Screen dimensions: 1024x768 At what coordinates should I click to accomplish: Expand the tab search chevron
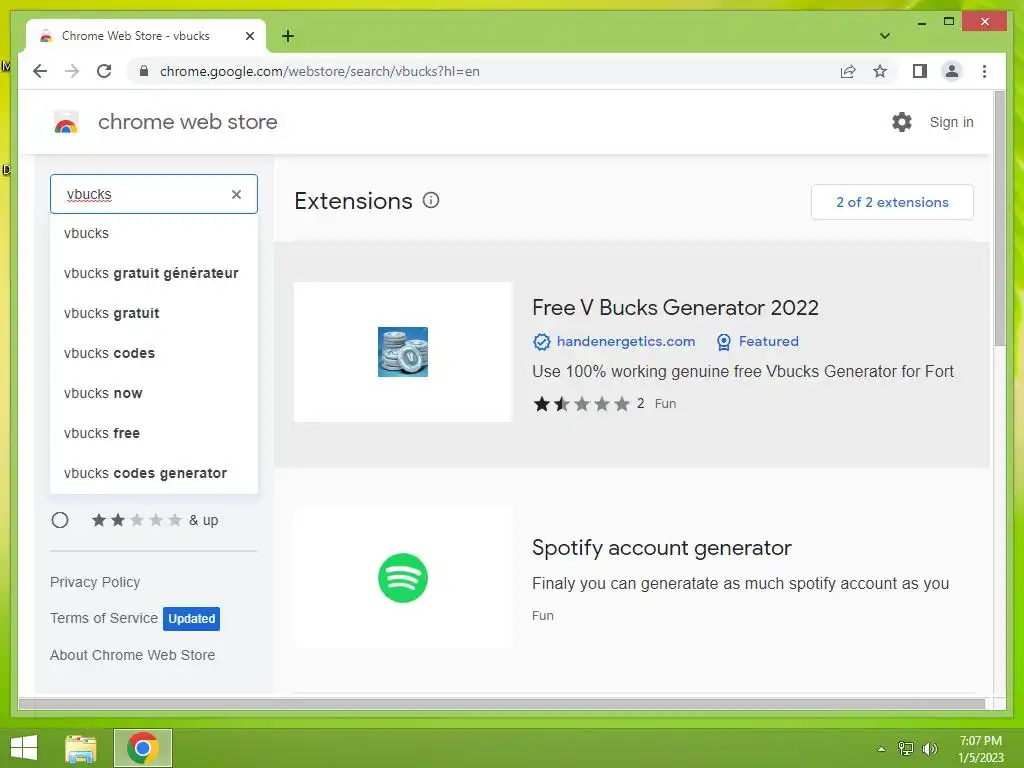point(885,36)
